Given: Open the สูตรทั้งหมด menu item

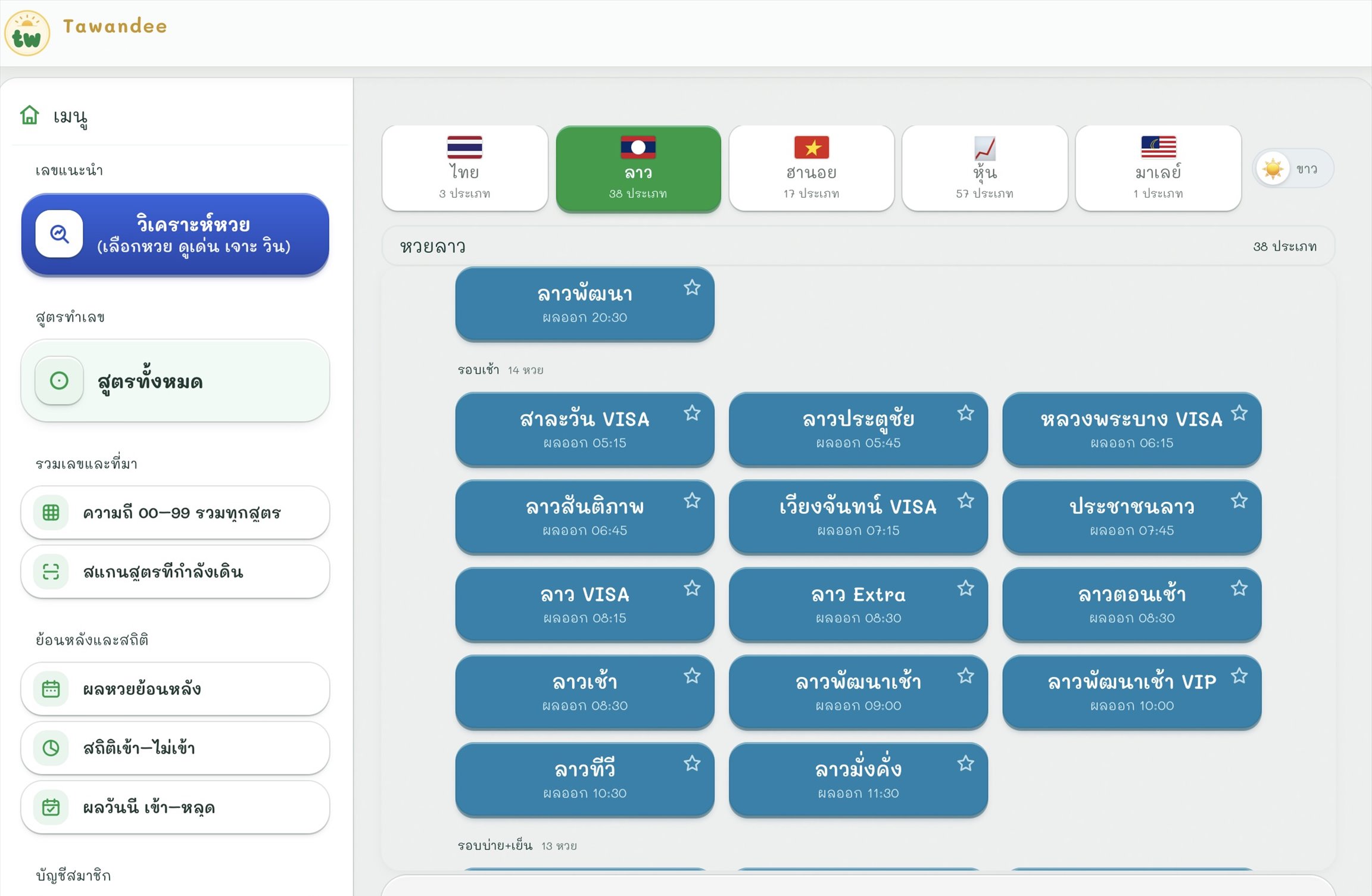Looking at the screenshot, I should [x=175, y=380].
